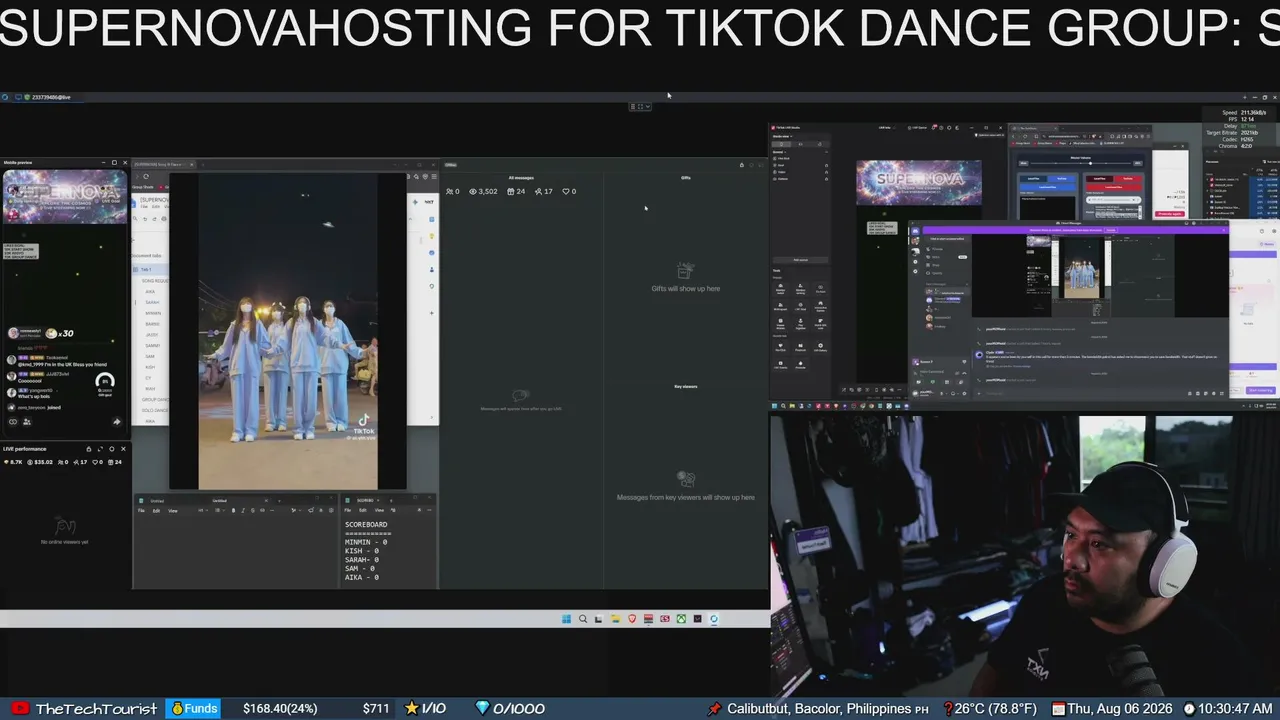This screenshot has height=720, width=1280.
Task: Click the share arrow in Mobile preview
Action: [x=116, y=422]
